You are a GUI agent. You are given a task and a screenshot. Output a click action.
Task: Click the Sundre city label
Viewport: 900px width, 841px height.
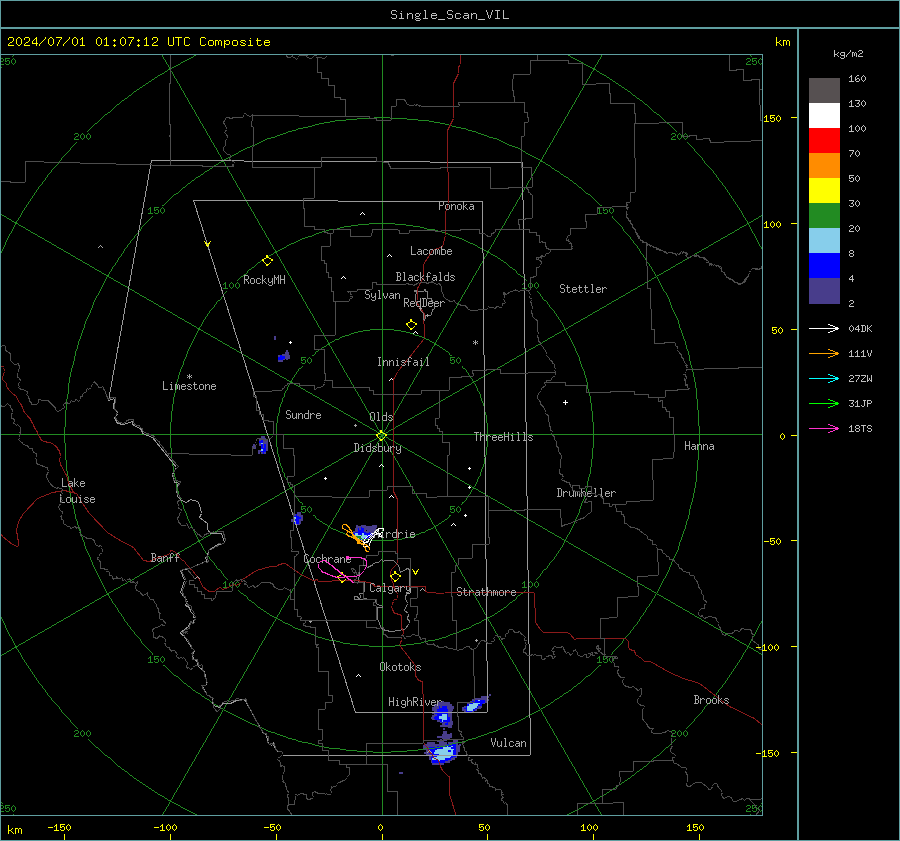pyautogui.click(x=303, y=414)
